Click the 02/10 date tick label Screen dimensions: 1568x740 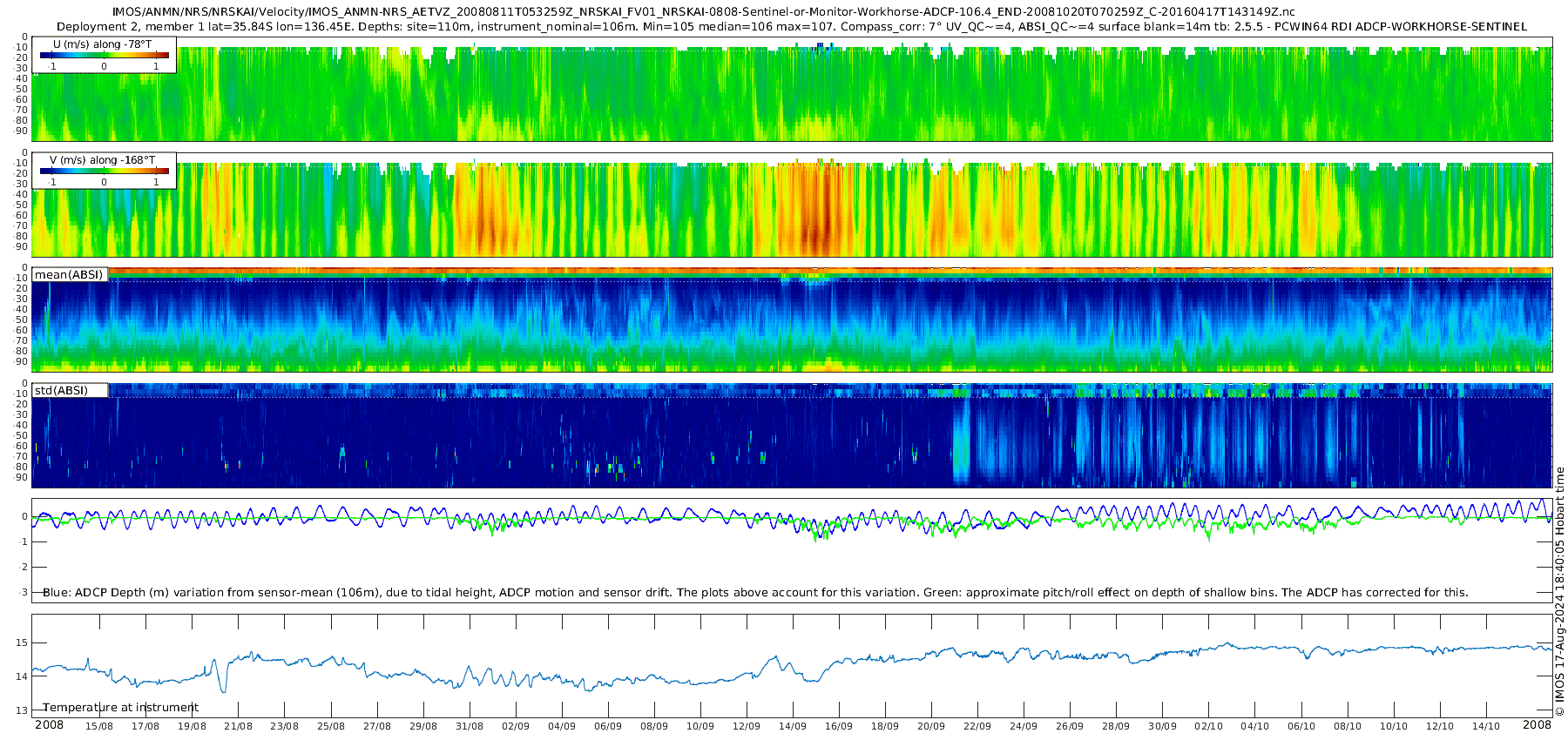1208,726
